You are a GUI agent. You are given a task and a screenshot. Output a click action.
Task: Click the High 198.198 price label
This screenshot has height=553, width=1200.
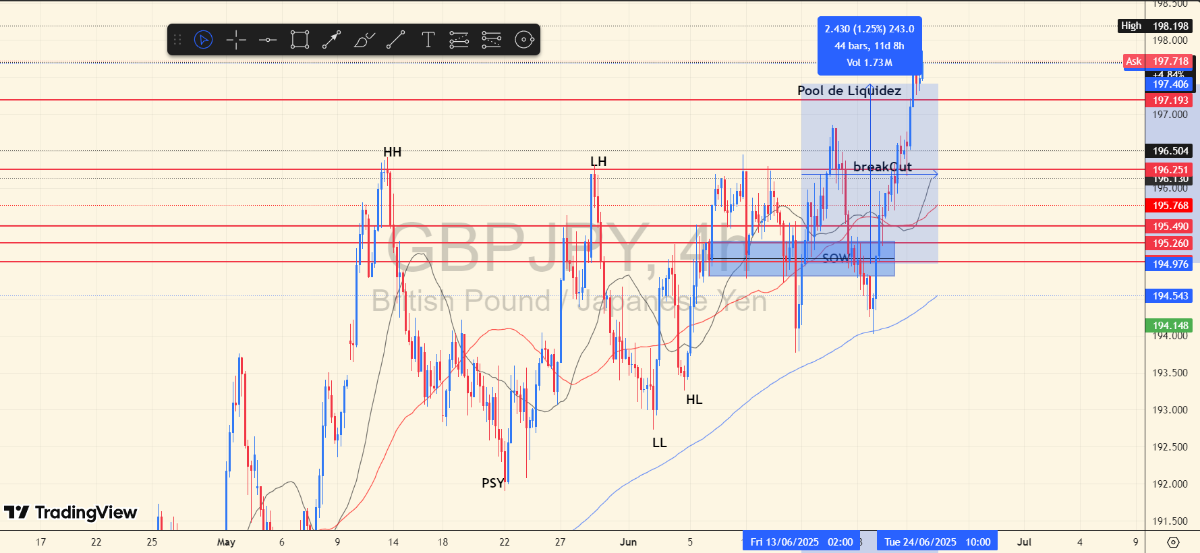1158,26
